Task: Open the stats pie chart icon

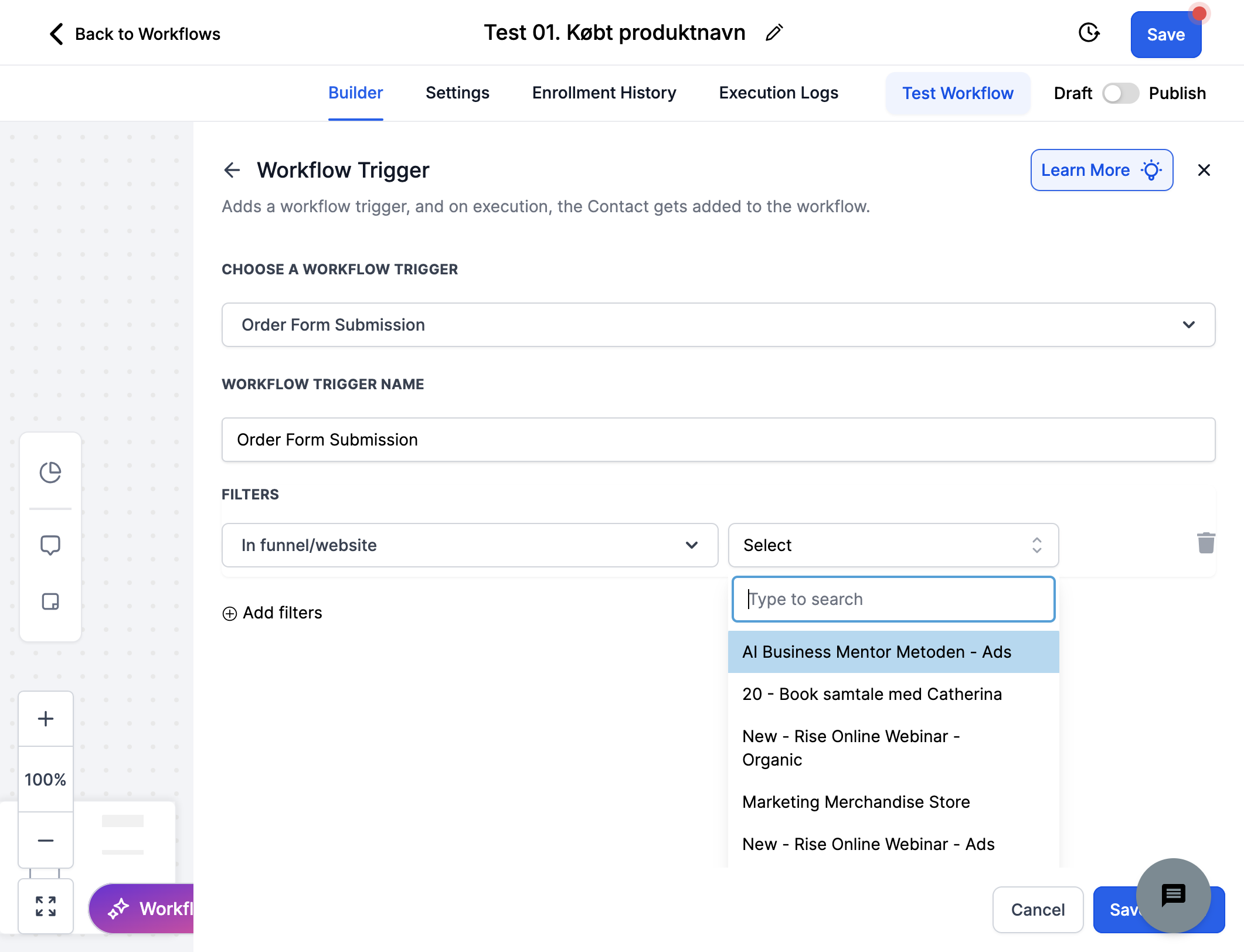Action: pyautogui.click(x=50, y=472)
